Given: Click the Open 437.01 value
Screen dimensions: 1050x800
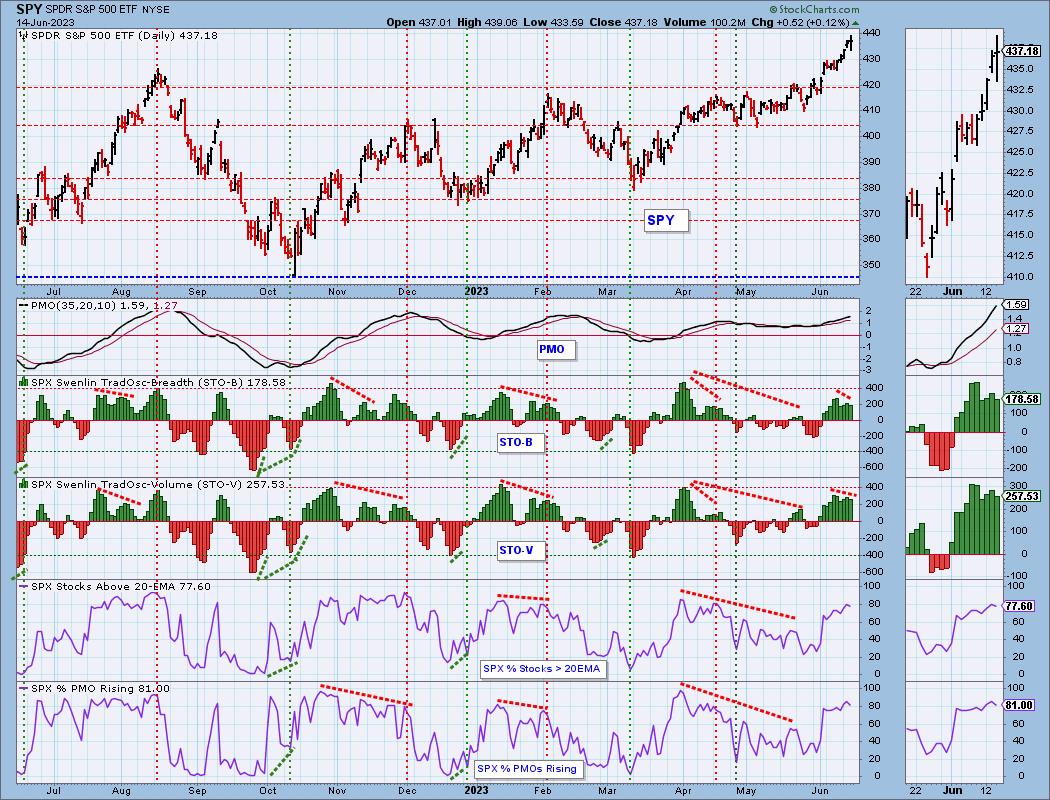Looking at the screenshot, I should (417, 22).
